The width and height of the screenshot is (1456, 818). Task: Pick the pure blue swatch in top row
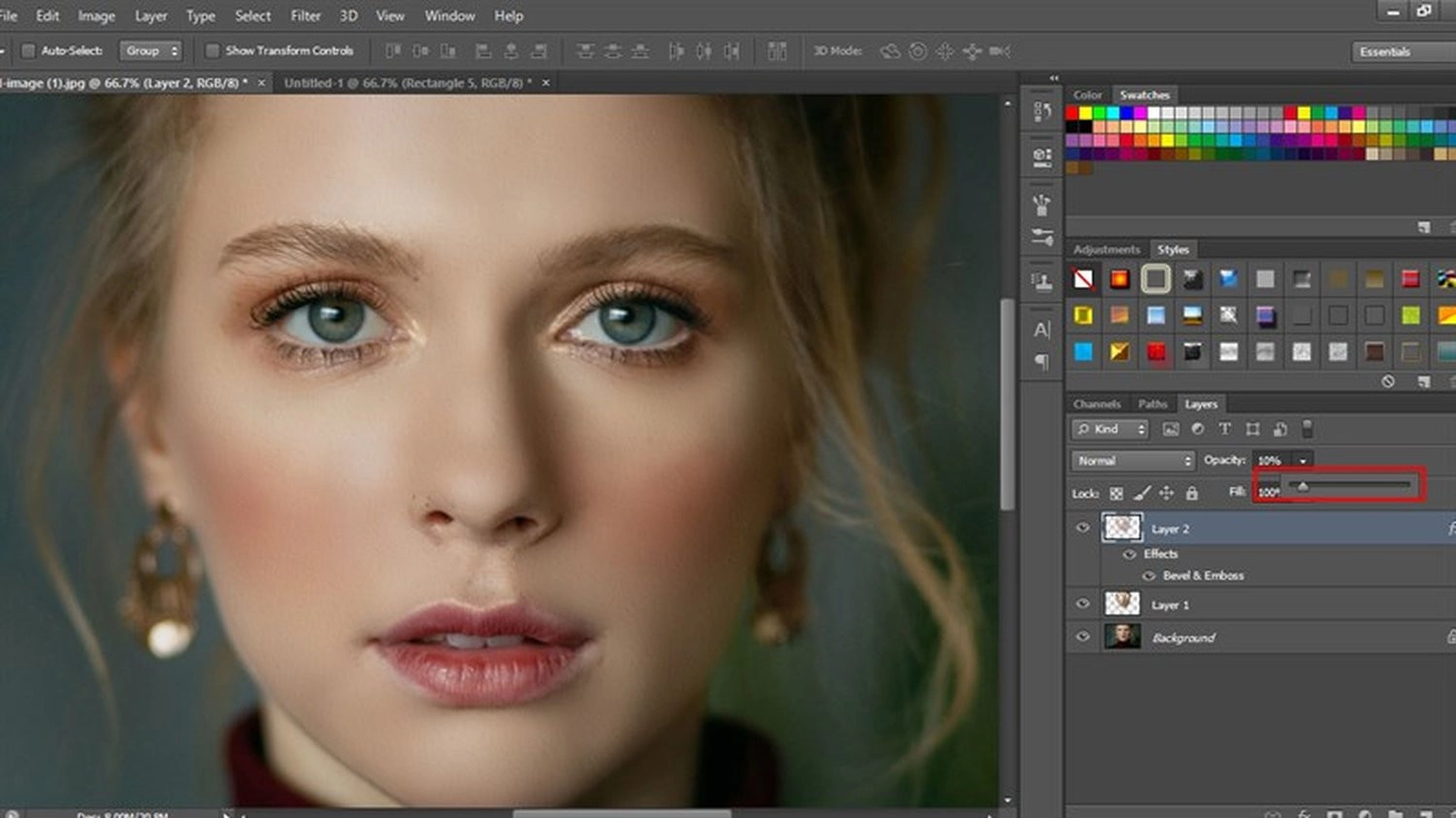1126,113
